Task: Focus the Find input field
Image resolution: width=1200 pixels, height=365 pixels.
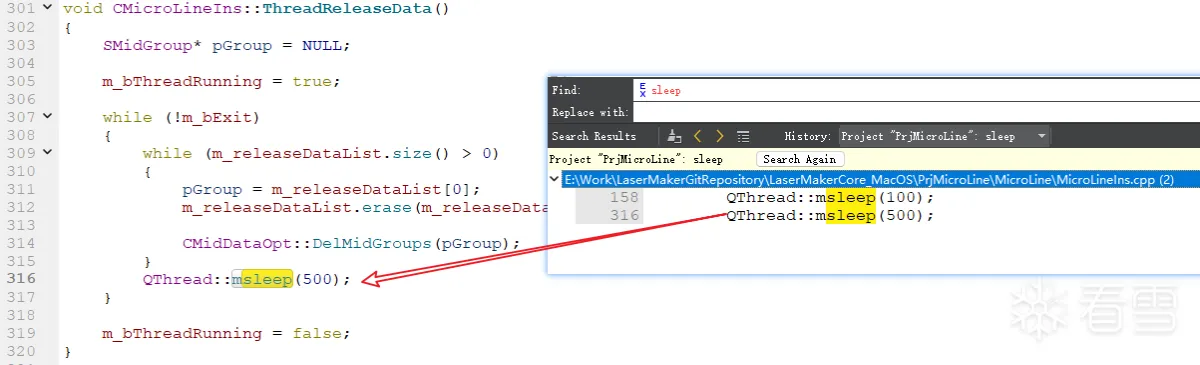Action: [x=915, y=90]
